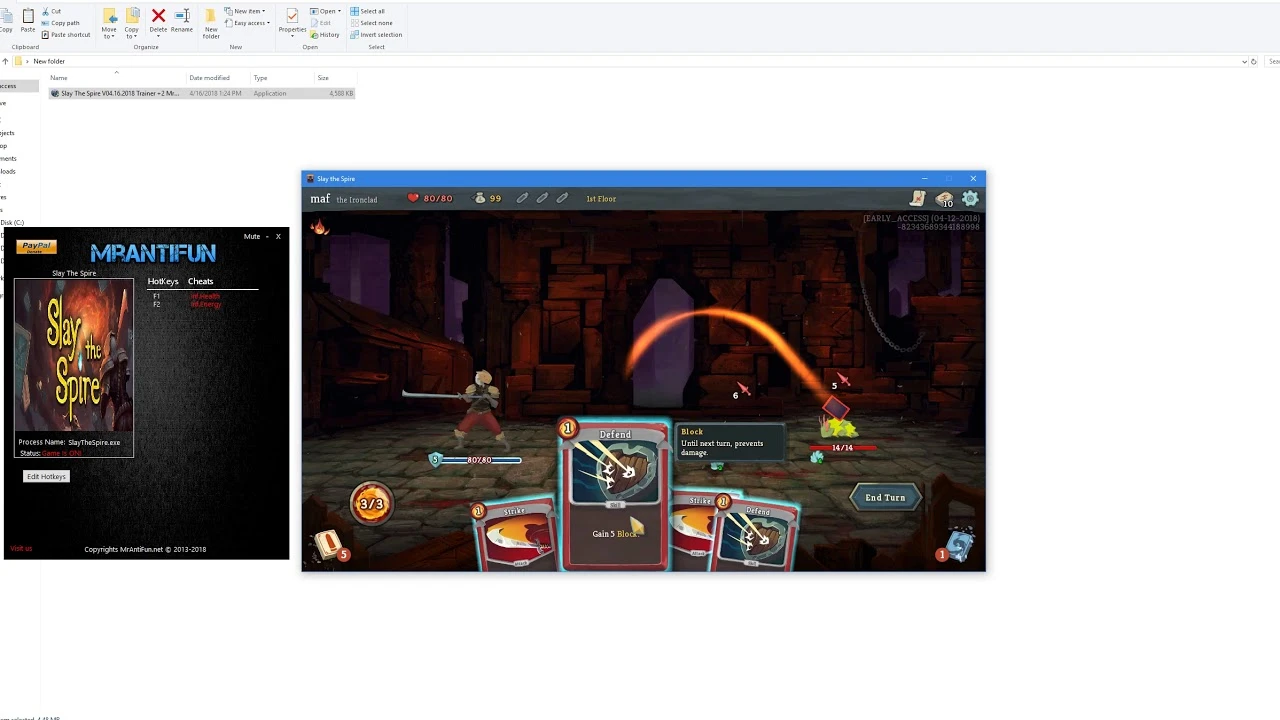The width and height of the screenshot is (1280, 720).
Task: Enable the Inf.Energy cheat
Action: tap(205, 304)
